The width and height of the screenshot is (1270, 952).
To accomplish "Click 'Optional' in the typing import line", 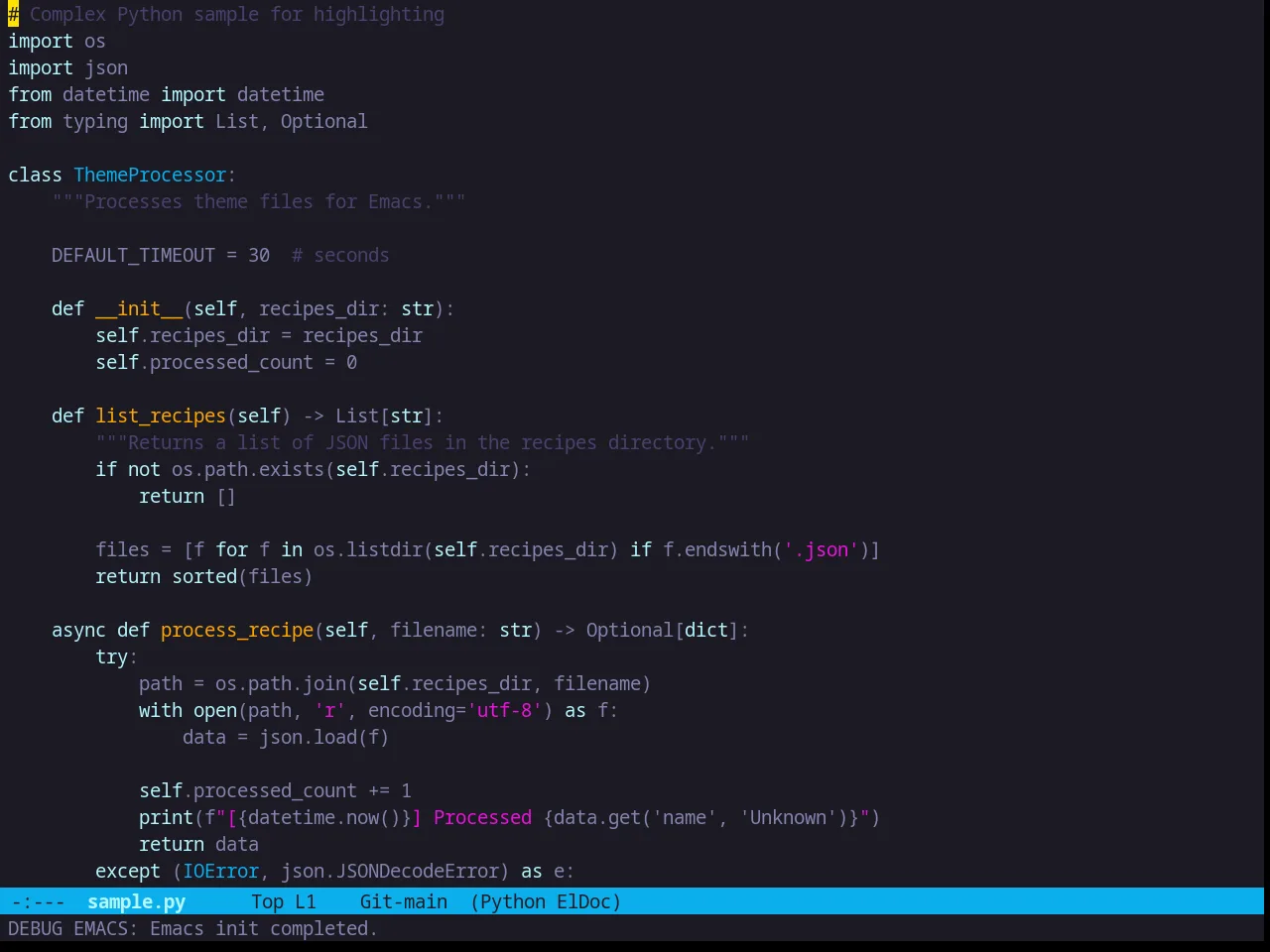I will click(x=323, y=121).
